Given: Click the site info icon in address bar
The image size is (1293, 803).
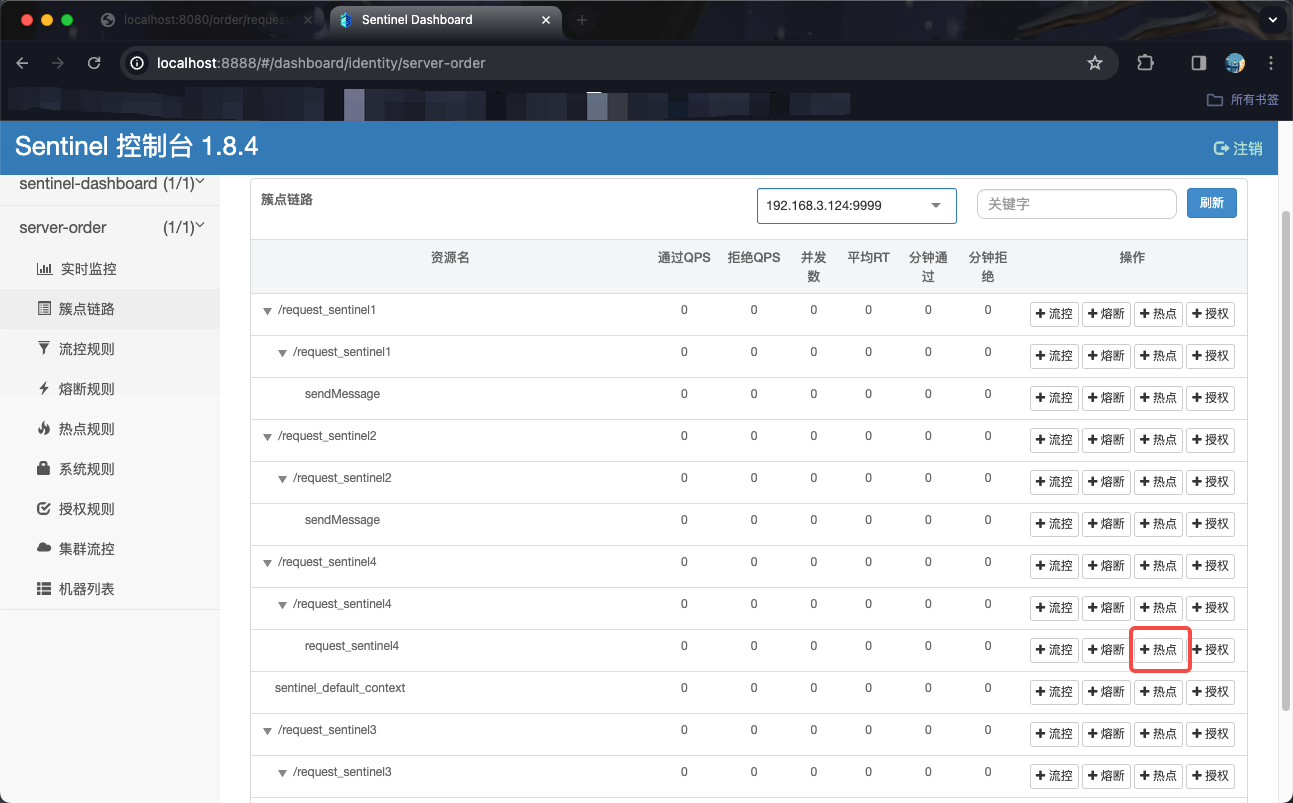Looking at the screenshot, I should coord(138,63).
